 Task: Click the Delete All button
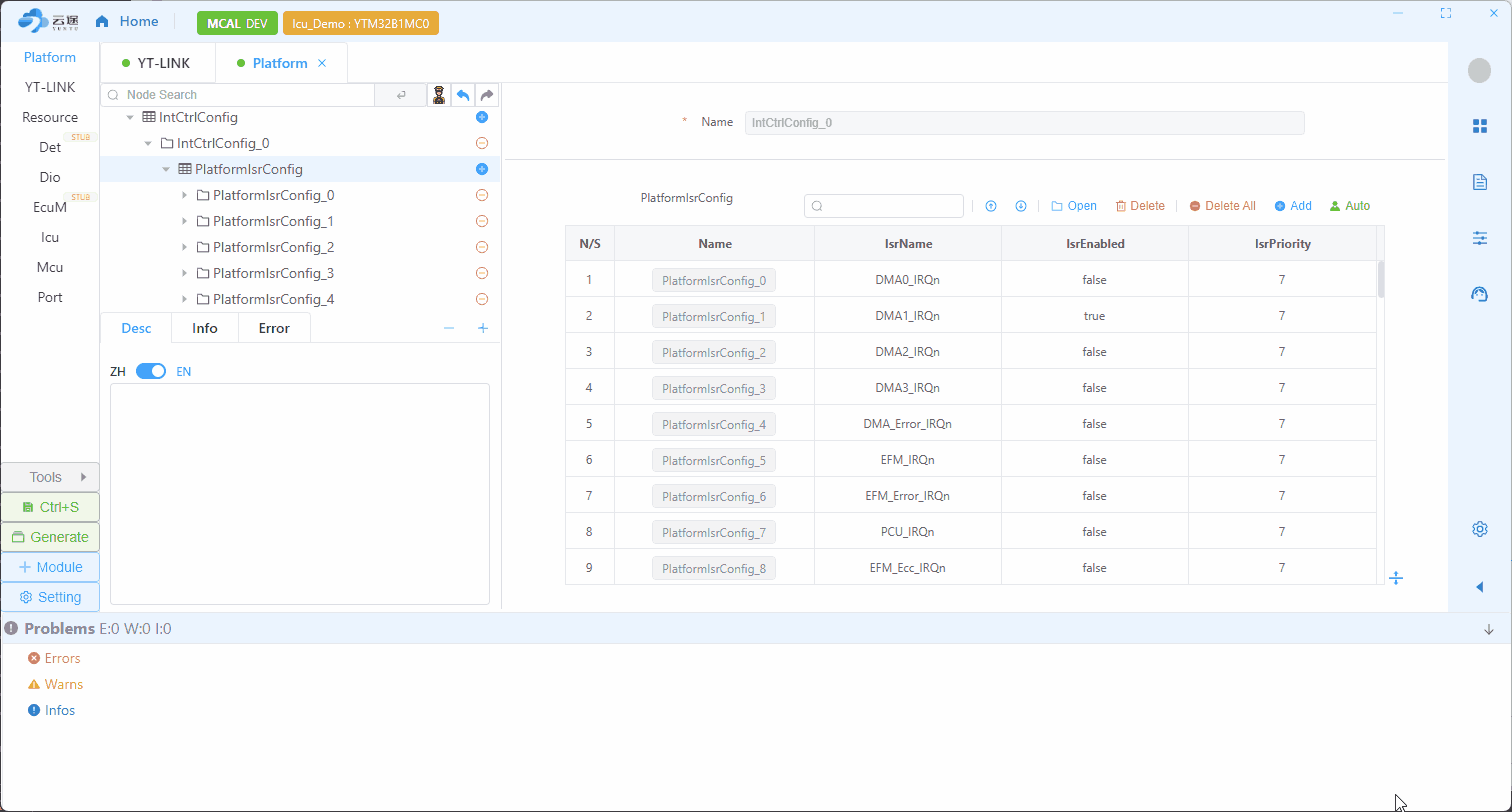tap(1222, 206)
